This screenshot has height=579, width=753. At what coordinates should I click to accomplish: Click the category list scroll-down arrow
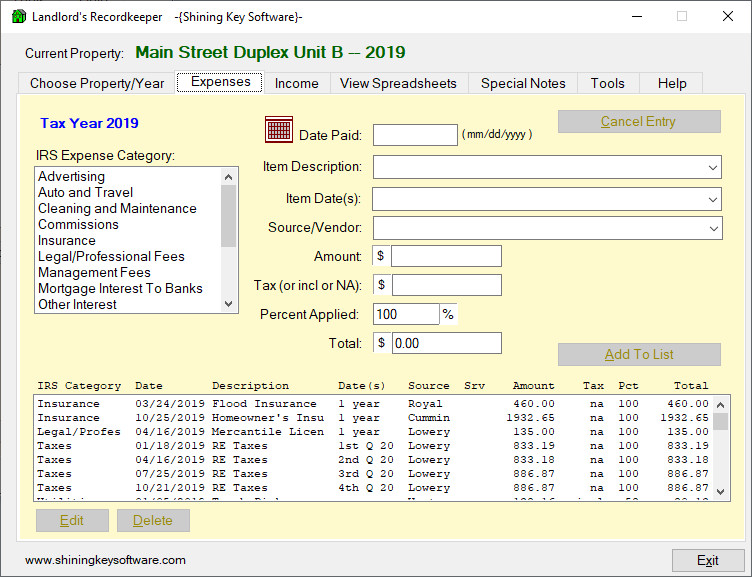coord(229,304)
